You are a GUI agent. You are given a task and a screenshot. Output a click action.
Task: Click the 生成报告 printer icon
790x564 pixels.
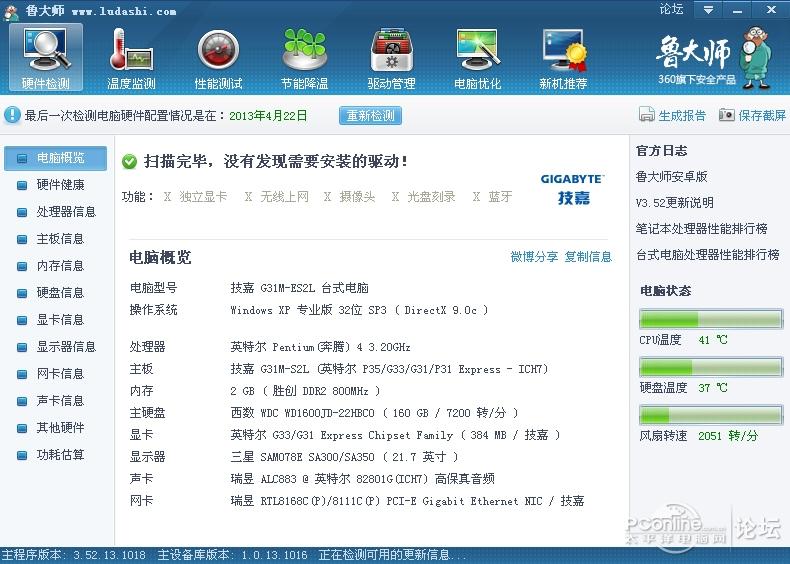(x=646, y=115)
